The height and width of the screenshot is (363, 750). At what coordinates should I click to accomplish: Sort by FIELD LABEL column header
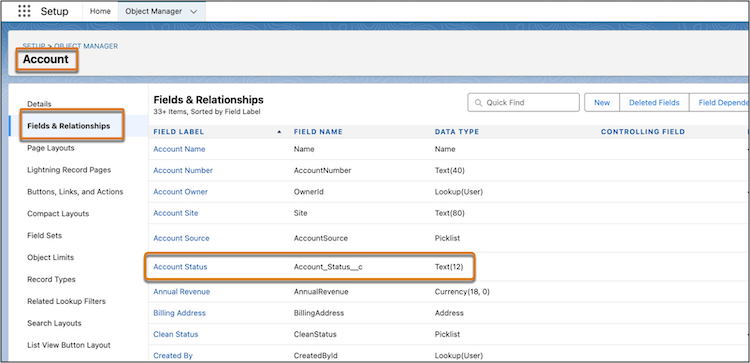pyautogui.click(x=178, y=132)
